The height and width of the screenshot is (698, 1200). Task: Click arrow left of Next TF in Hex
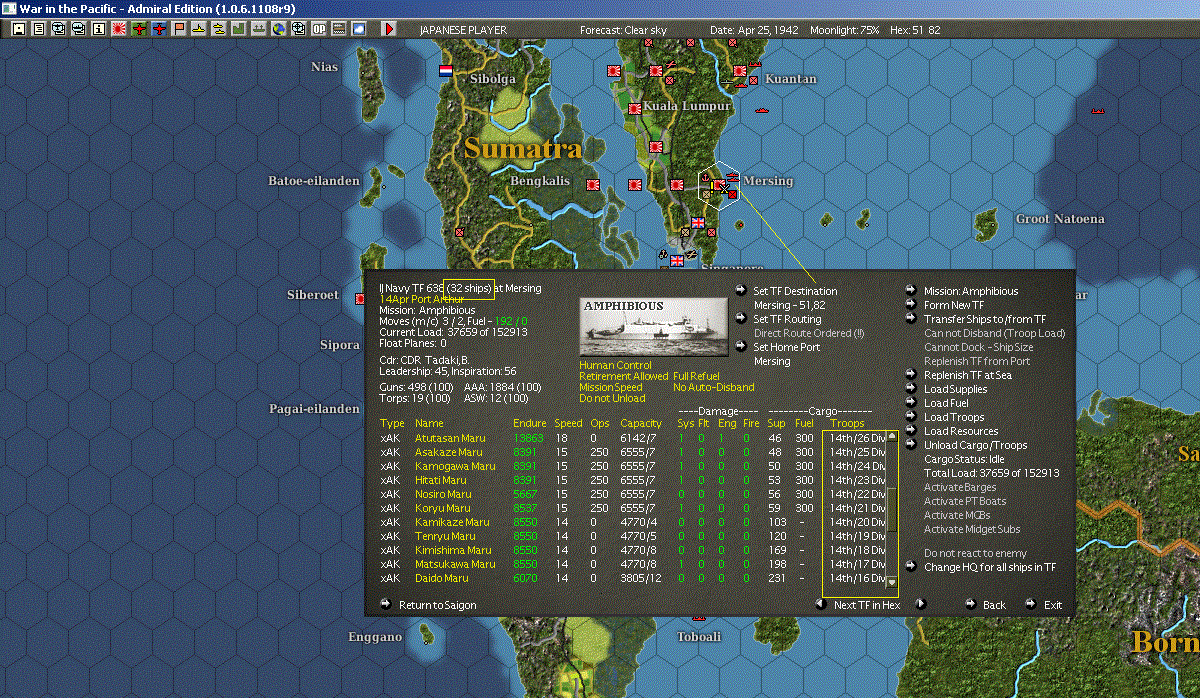tap(821, 604)
